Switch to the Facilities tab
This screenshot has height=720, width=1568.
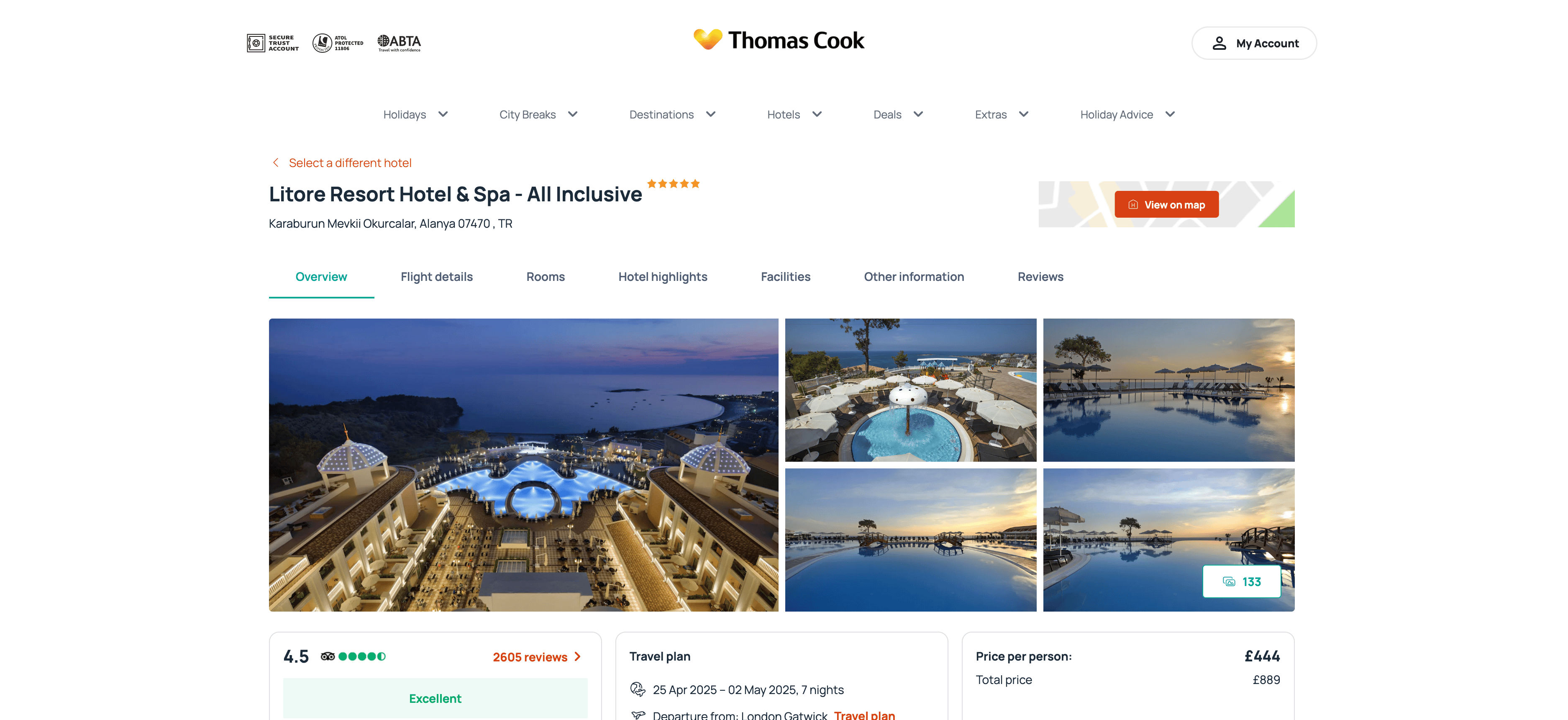(785, 277)
